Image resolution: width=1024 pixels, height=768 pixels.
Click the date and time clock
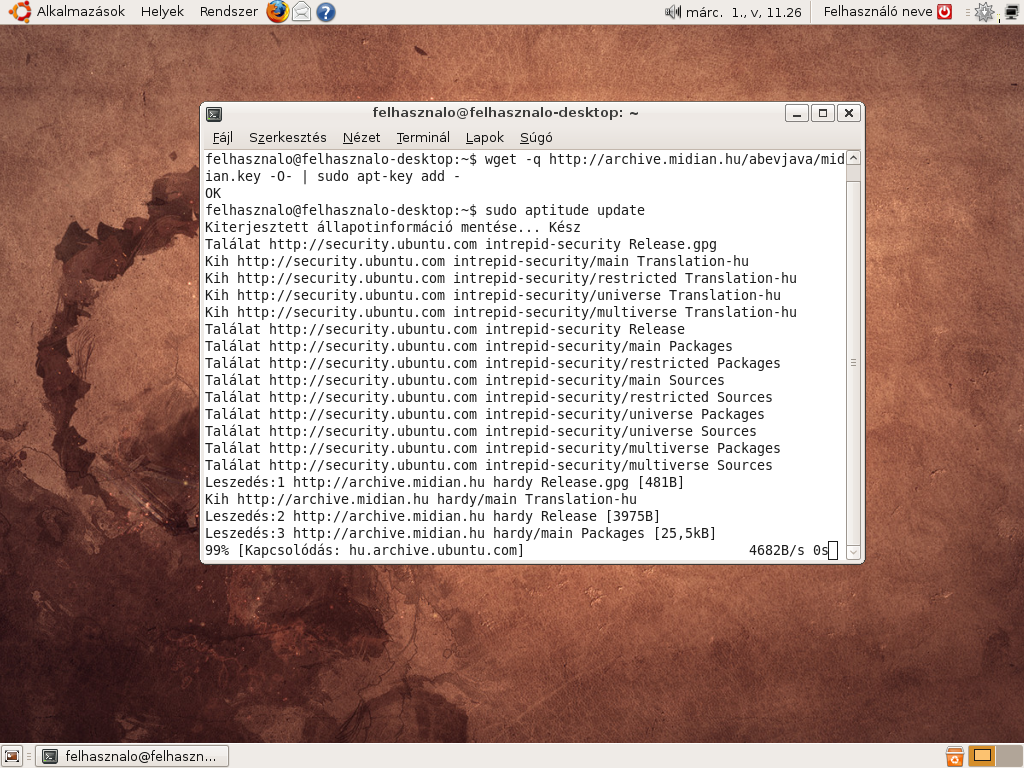pyautogui.click(x=743, y=12)
